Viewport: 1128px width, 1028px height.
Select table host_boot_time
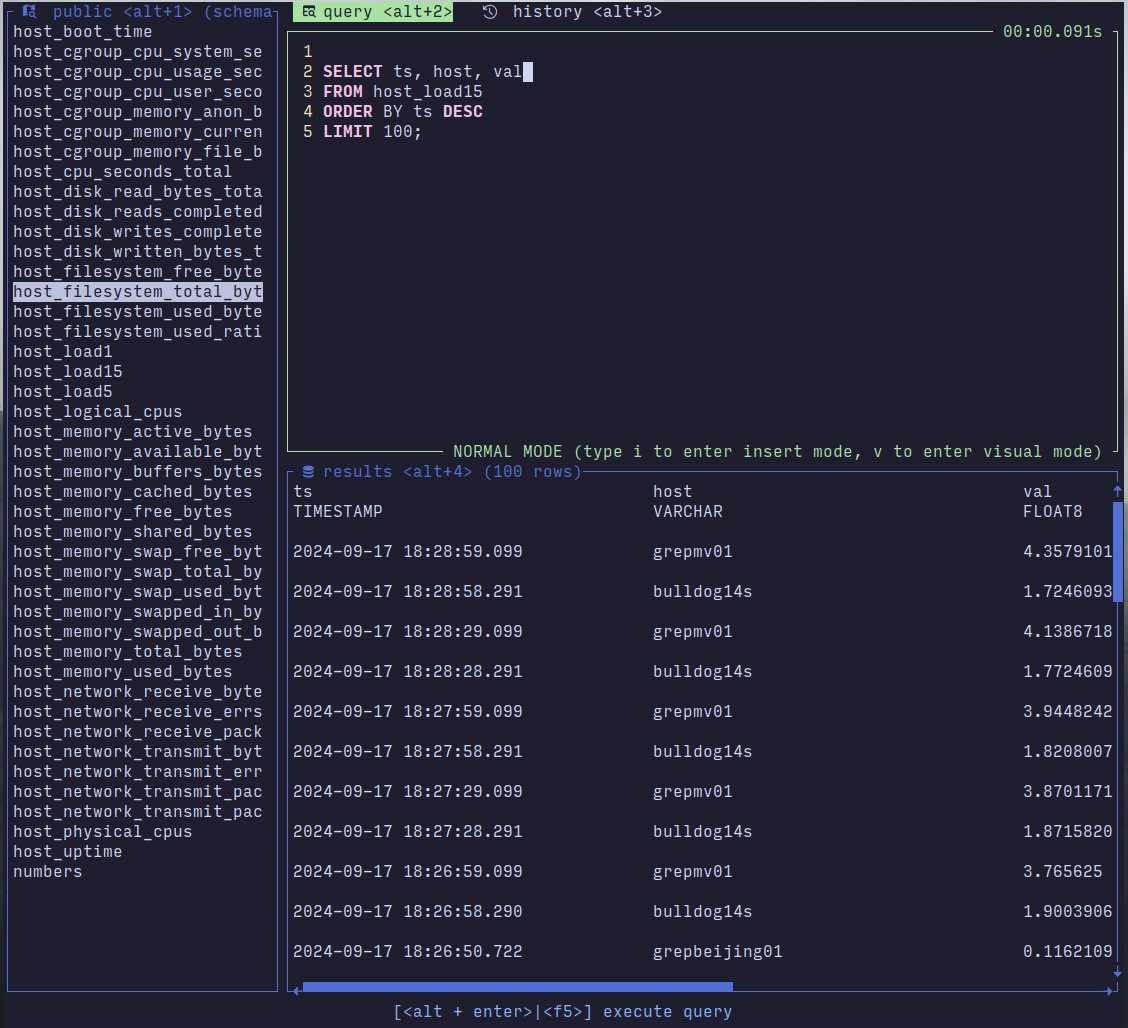(x=83, y=32)
